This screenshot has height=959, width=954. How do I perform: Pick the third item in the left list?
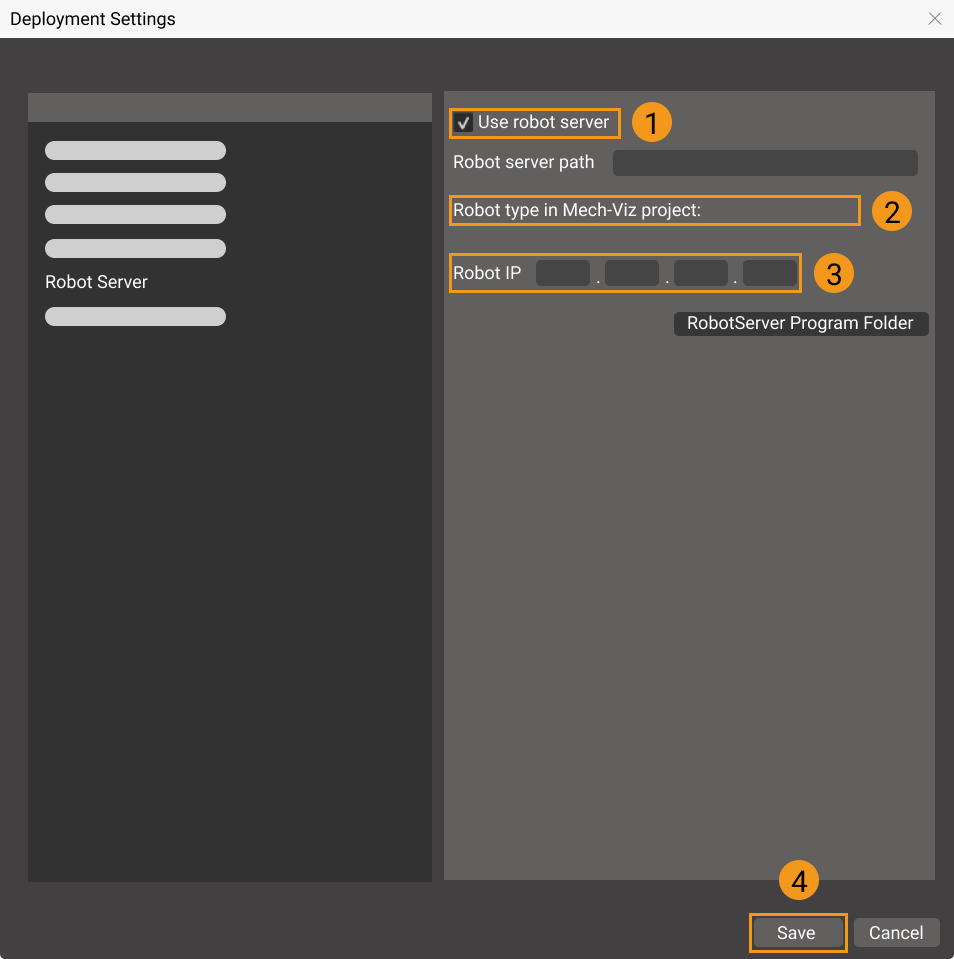tap(135, 215)
